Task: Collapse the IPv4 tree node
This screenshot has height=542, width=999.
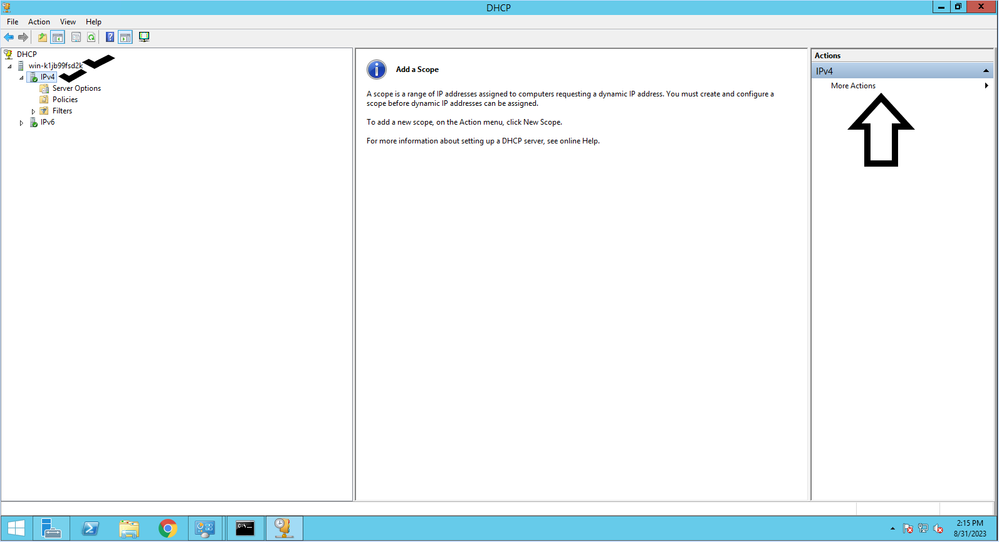Action: pyautogui.click(x=21, y=77)
